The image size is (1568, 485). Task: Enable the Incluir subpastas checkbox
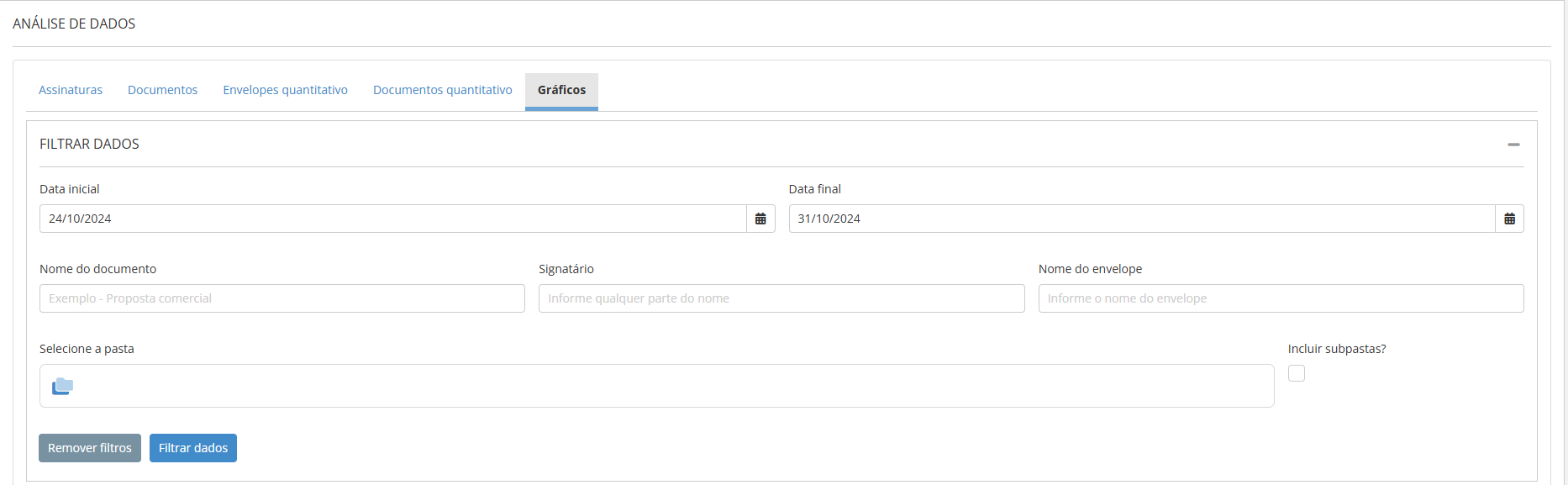coord(1297,373)
